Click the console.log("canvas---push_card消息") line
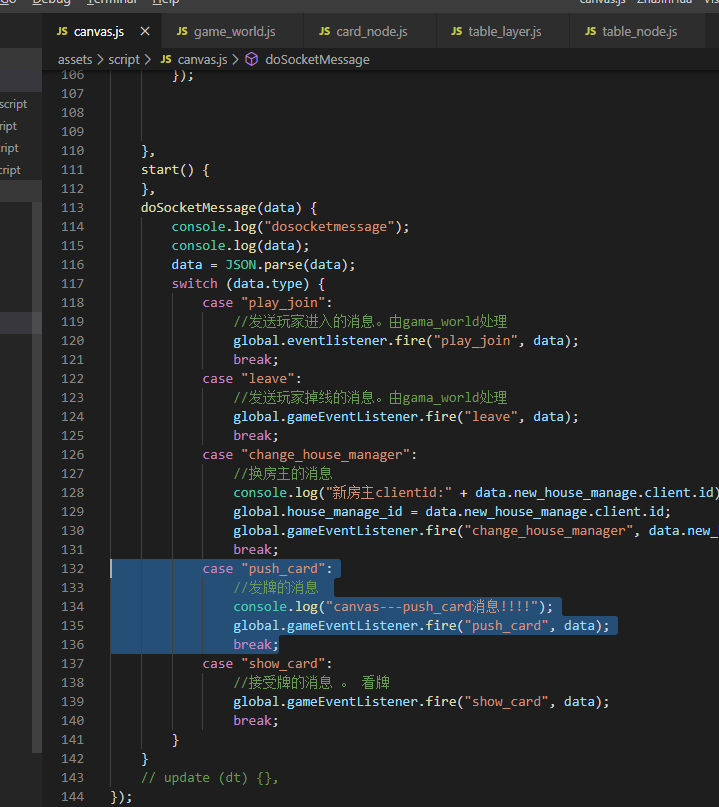This screenshot has width=719, height=807. point(393,607)
